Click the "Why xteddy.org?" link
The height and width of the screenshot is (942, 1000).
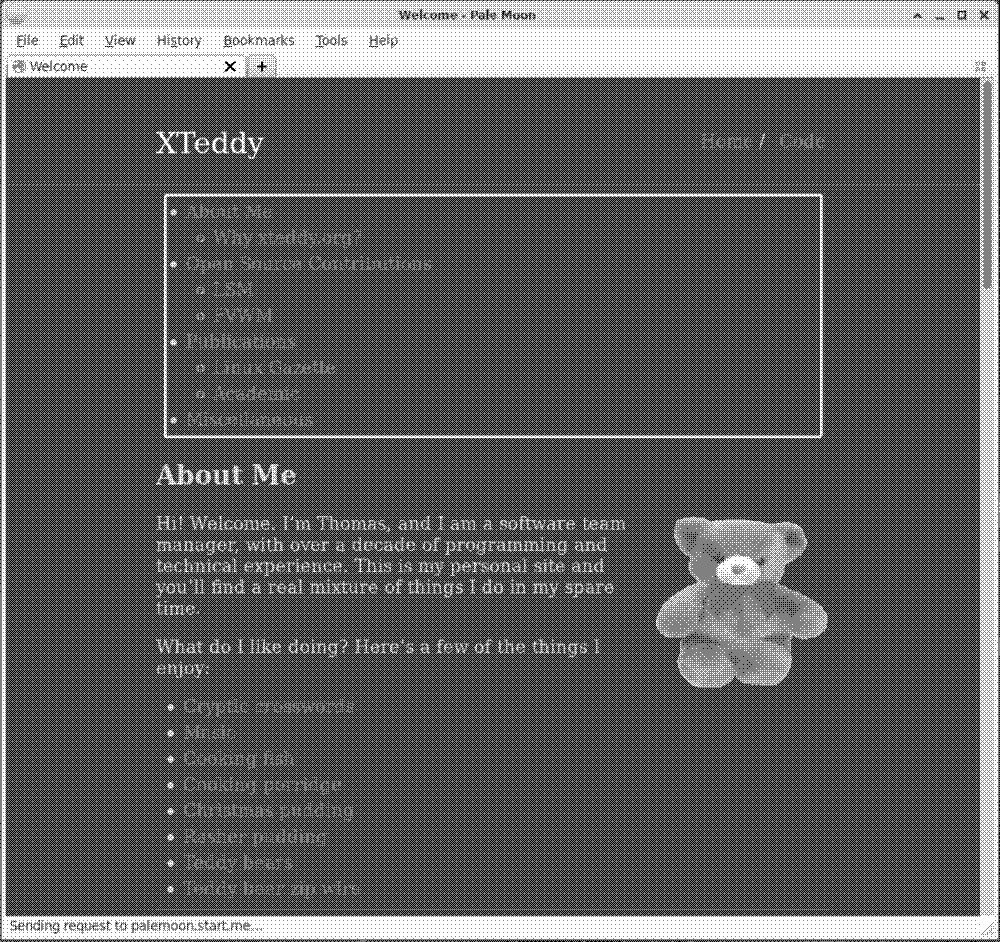tap(287, 237)
